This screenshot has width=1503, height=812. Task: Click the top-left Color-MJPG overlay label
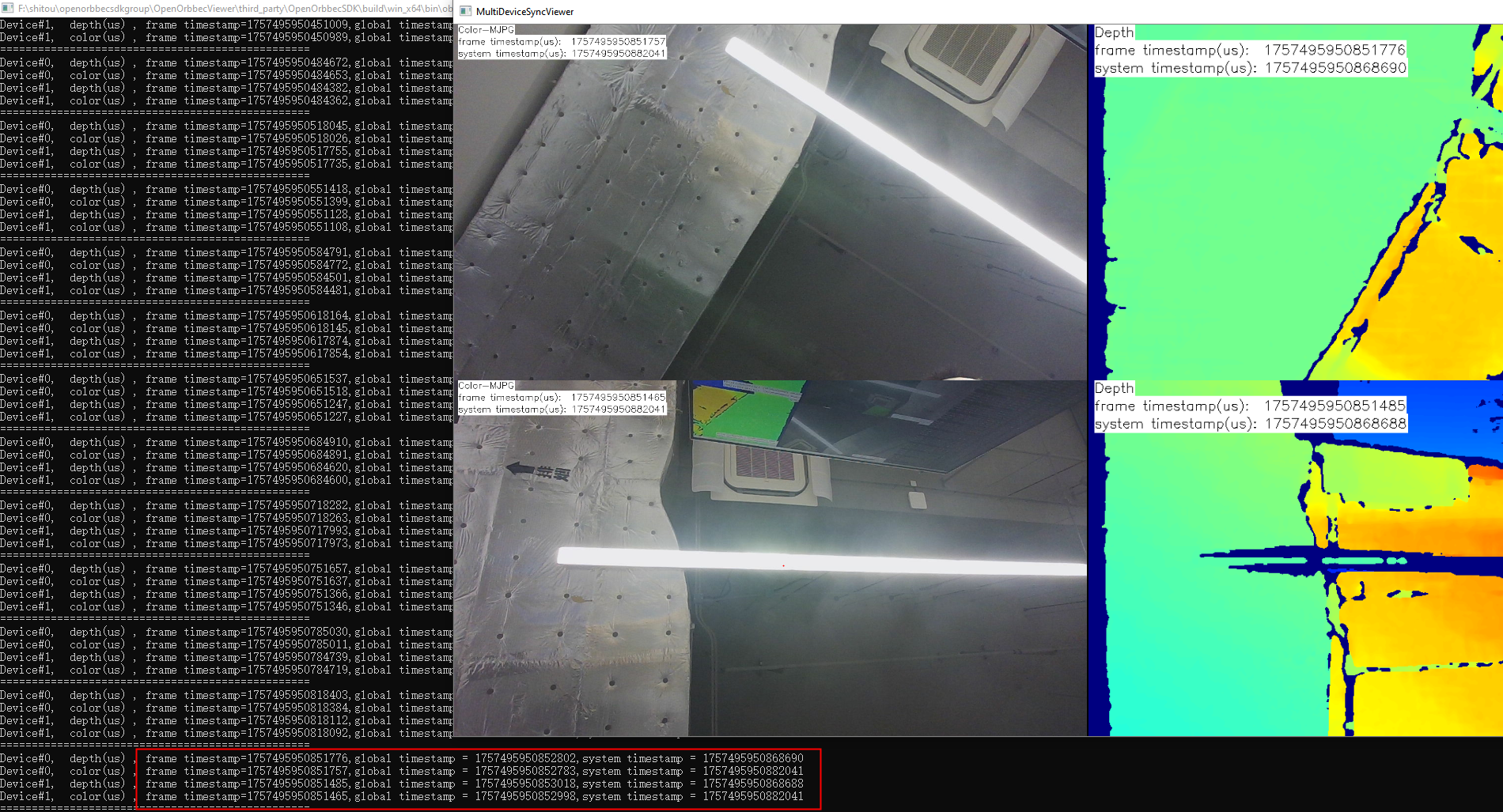(x=486, y=30)
